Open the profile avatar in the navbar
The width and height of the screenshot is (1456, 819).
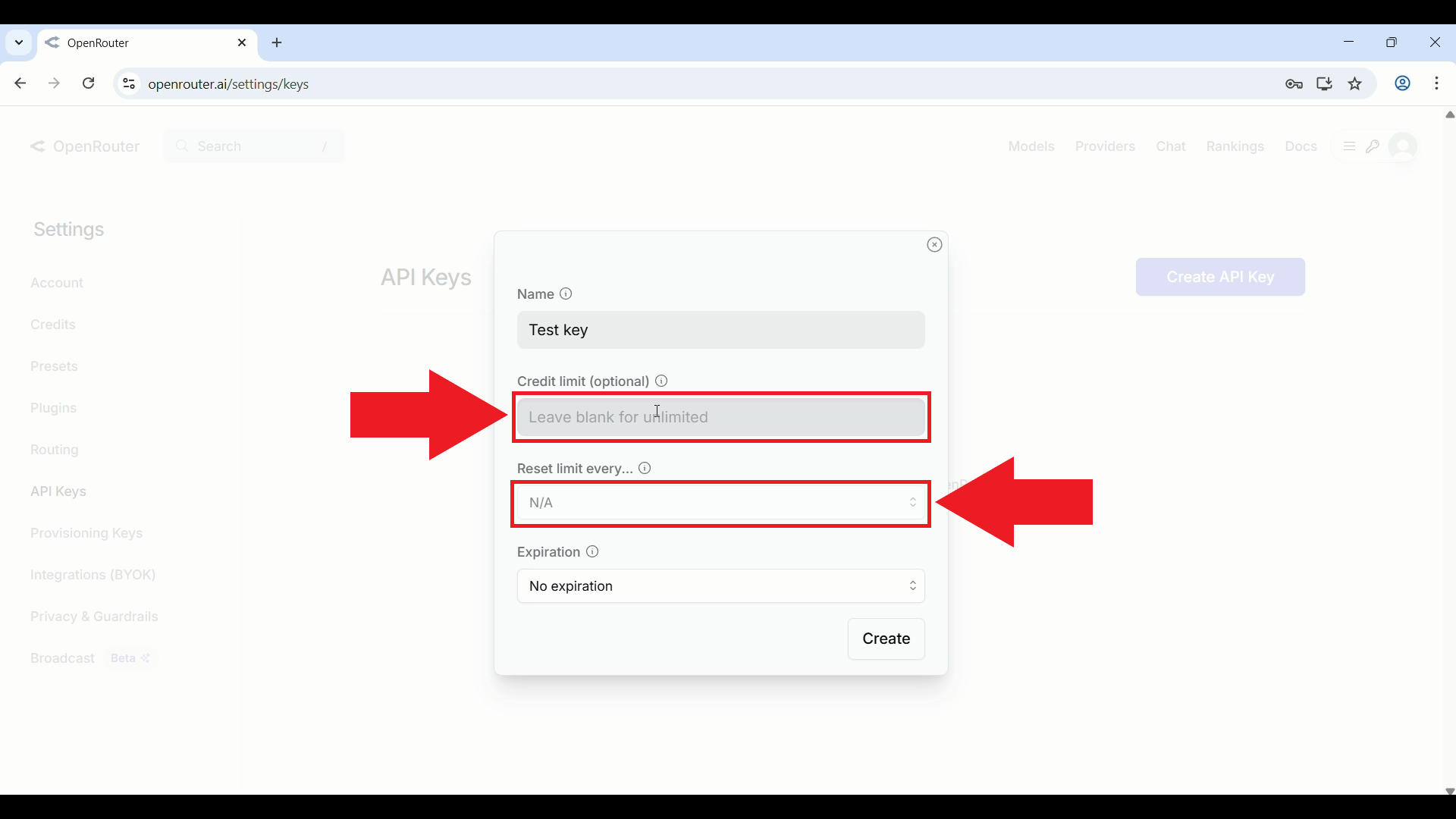coord(1403,146)
